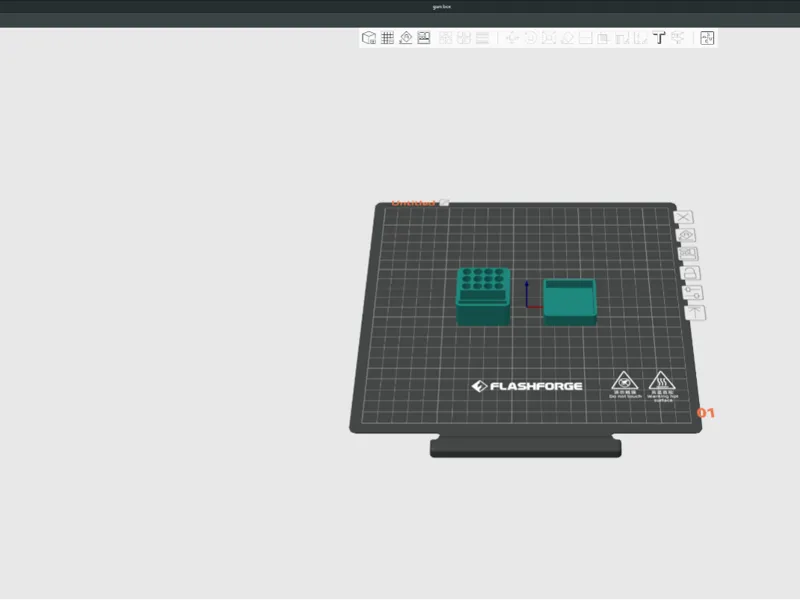Select the Rotate gizmo tool
Image resolution: width=800 pixels, height=600 pixels.
tap(531, 38)
